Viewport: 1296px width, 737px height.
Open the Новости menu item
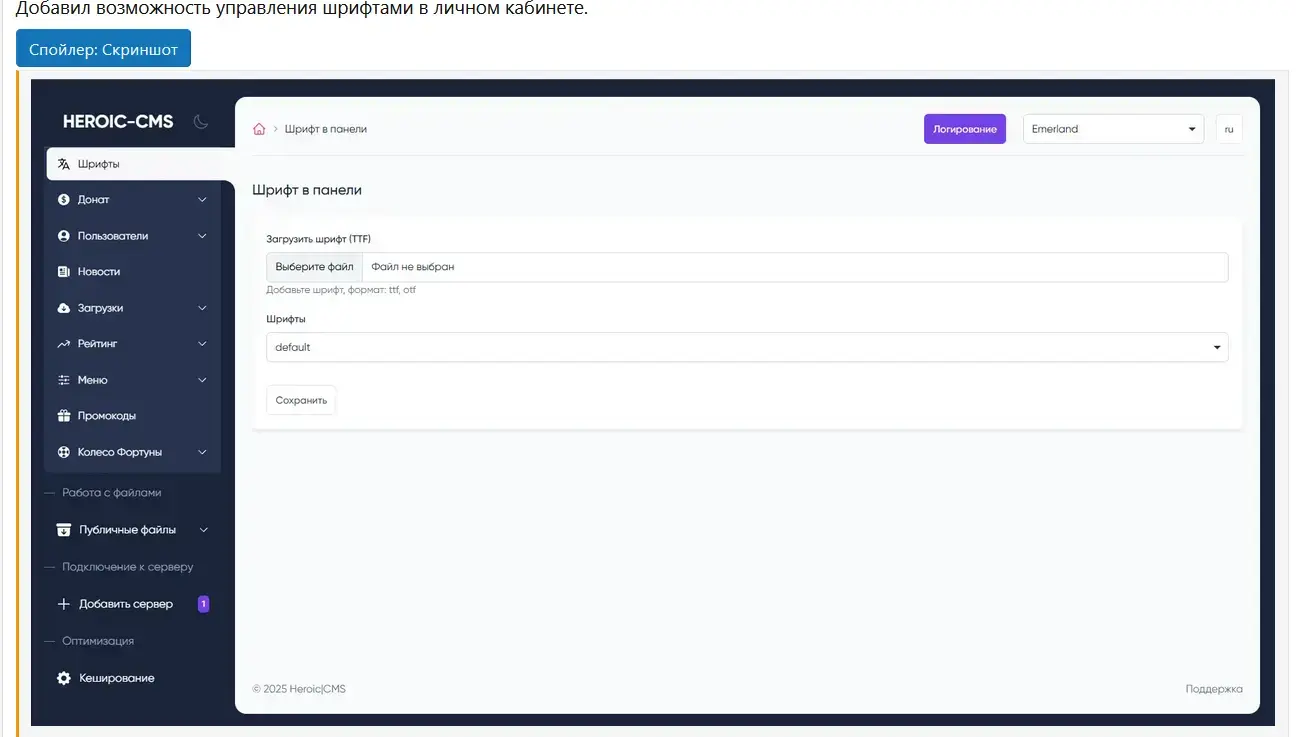coord(132,272)
